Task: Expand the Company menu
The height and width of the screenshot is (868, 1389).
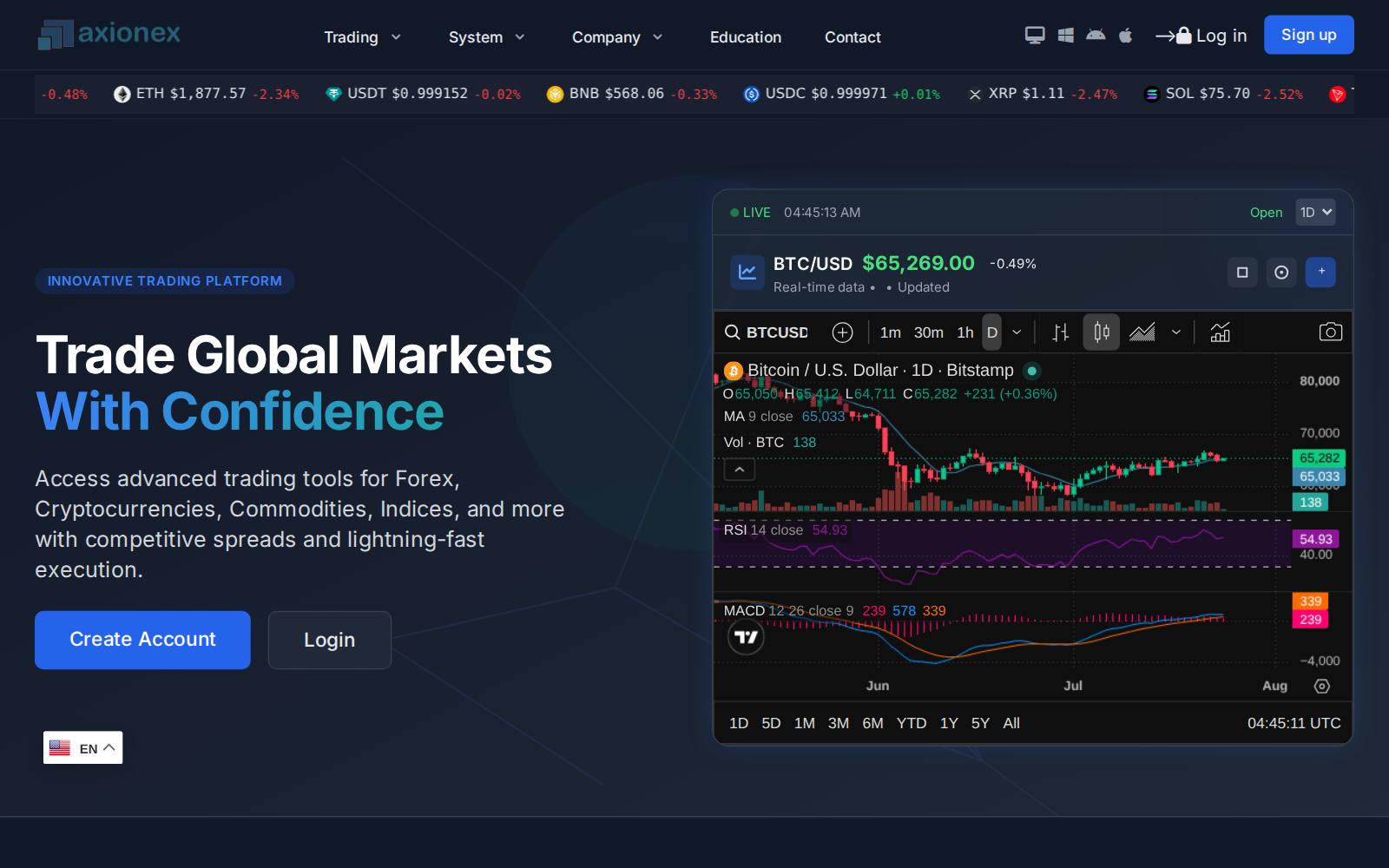Action: point(616,37)
